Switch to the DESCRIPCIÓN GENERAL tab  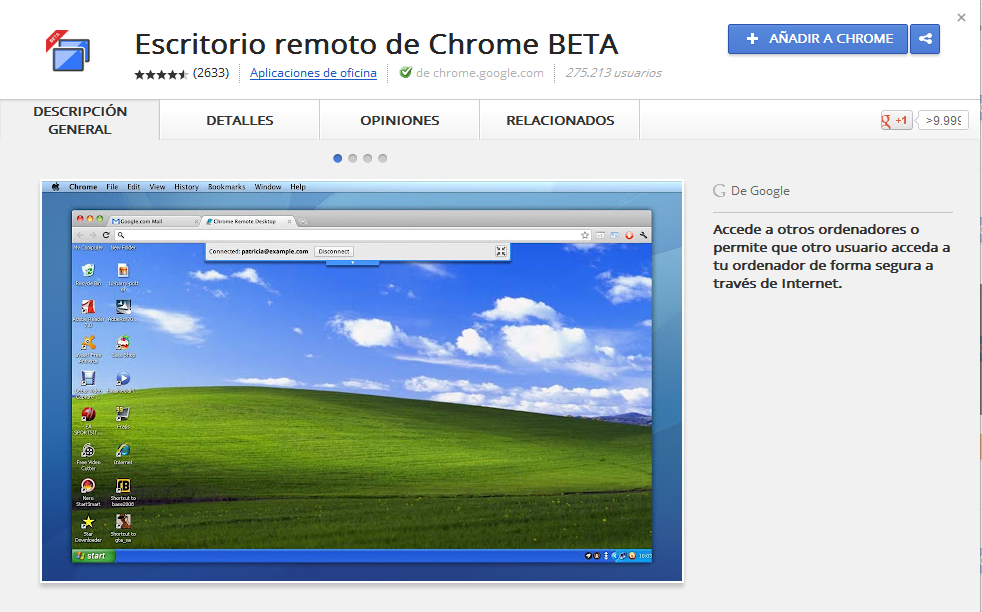(x=80, y=120)
